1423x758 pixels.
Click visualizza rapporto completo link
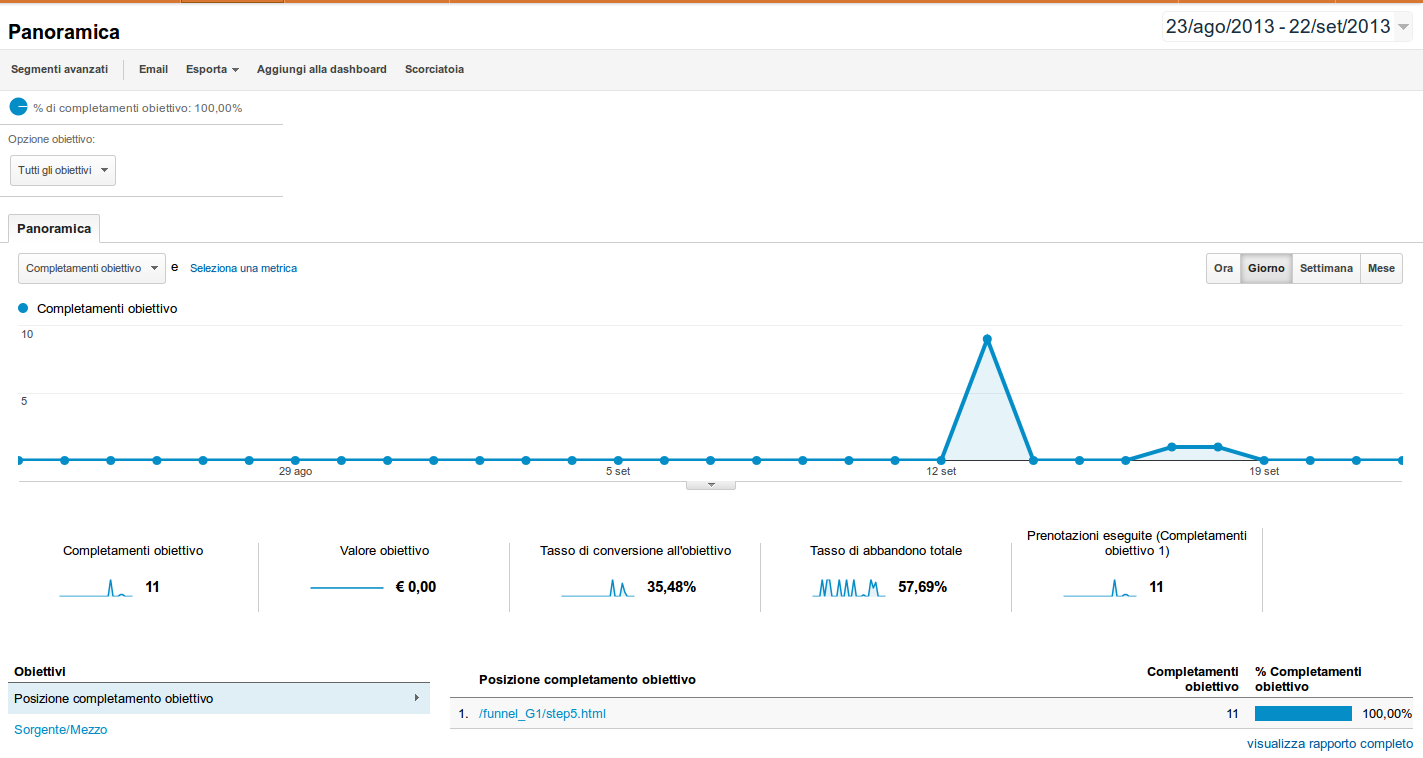[x=1329, y=744]
